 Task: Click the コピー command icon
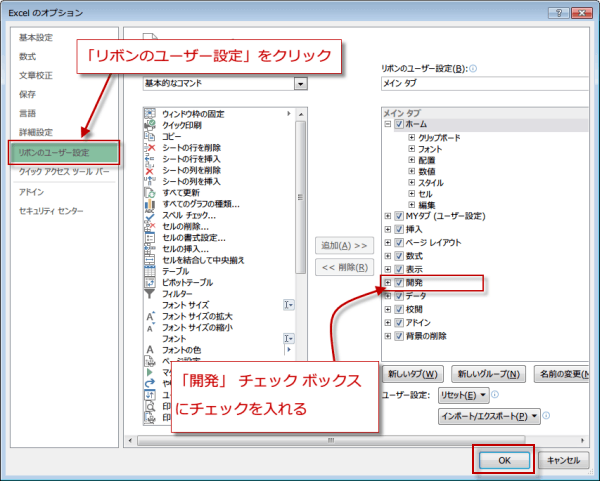click(x=151, y=137)
